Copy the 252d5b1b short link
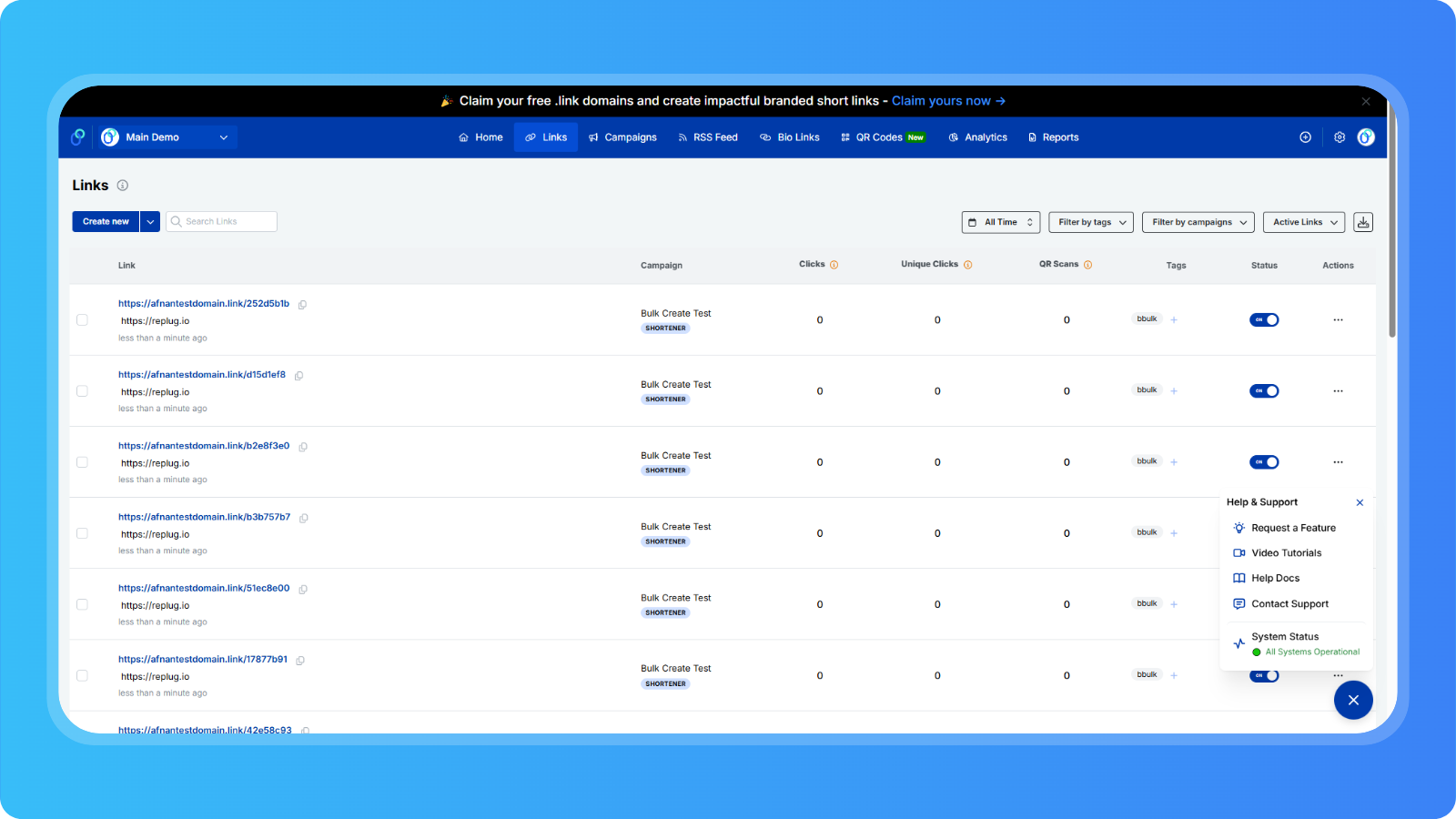1456x819 pixels. pos(302,305)
